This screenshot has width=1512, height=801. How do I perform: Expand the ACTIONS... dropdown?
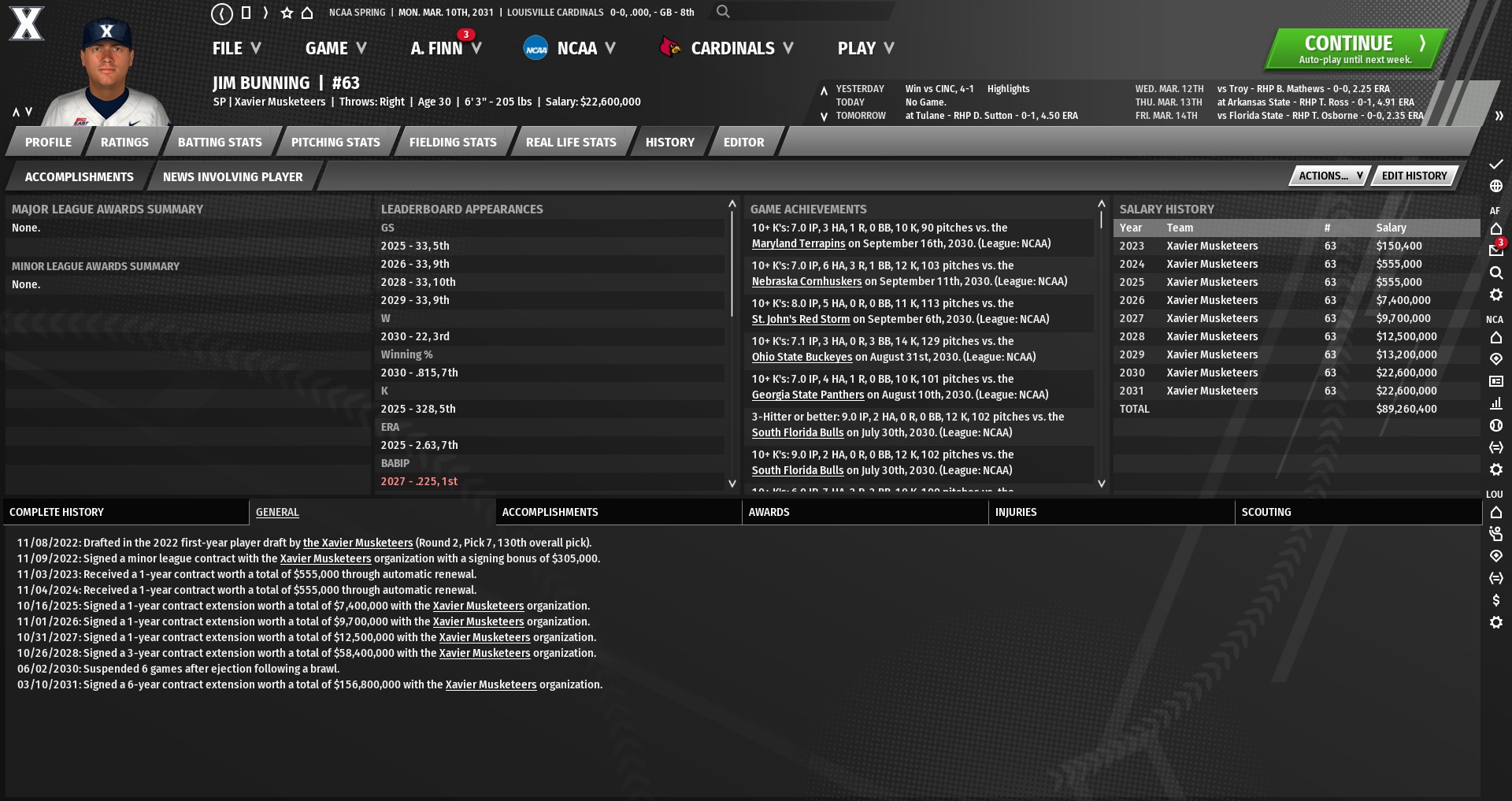(x=1329, y=176)
